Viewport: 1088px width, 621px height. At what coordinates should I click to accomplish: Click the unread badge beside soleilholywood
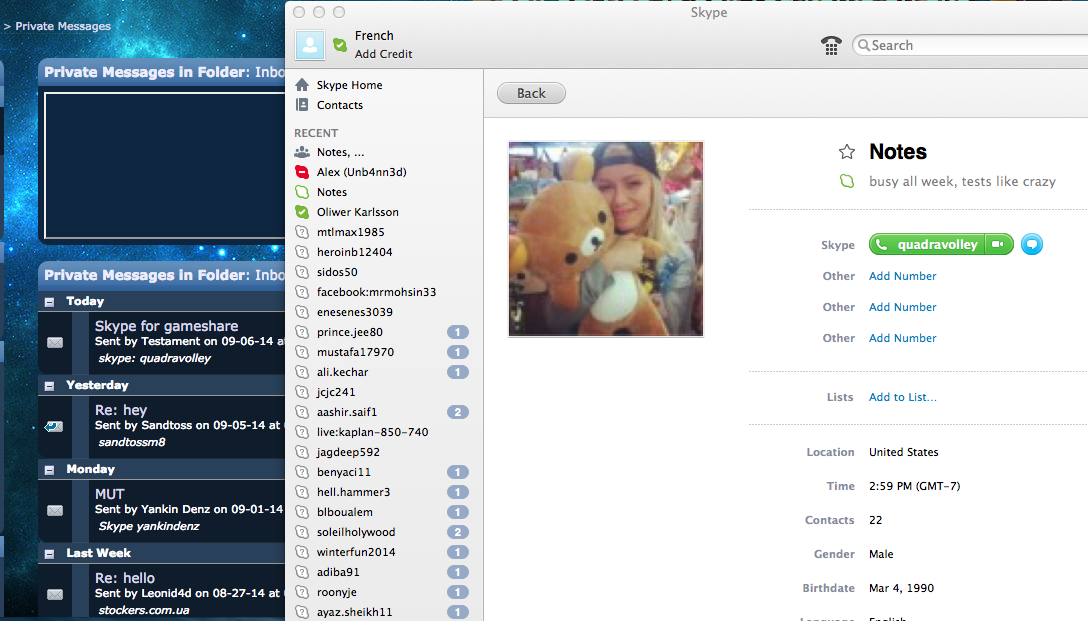(458, 532)
